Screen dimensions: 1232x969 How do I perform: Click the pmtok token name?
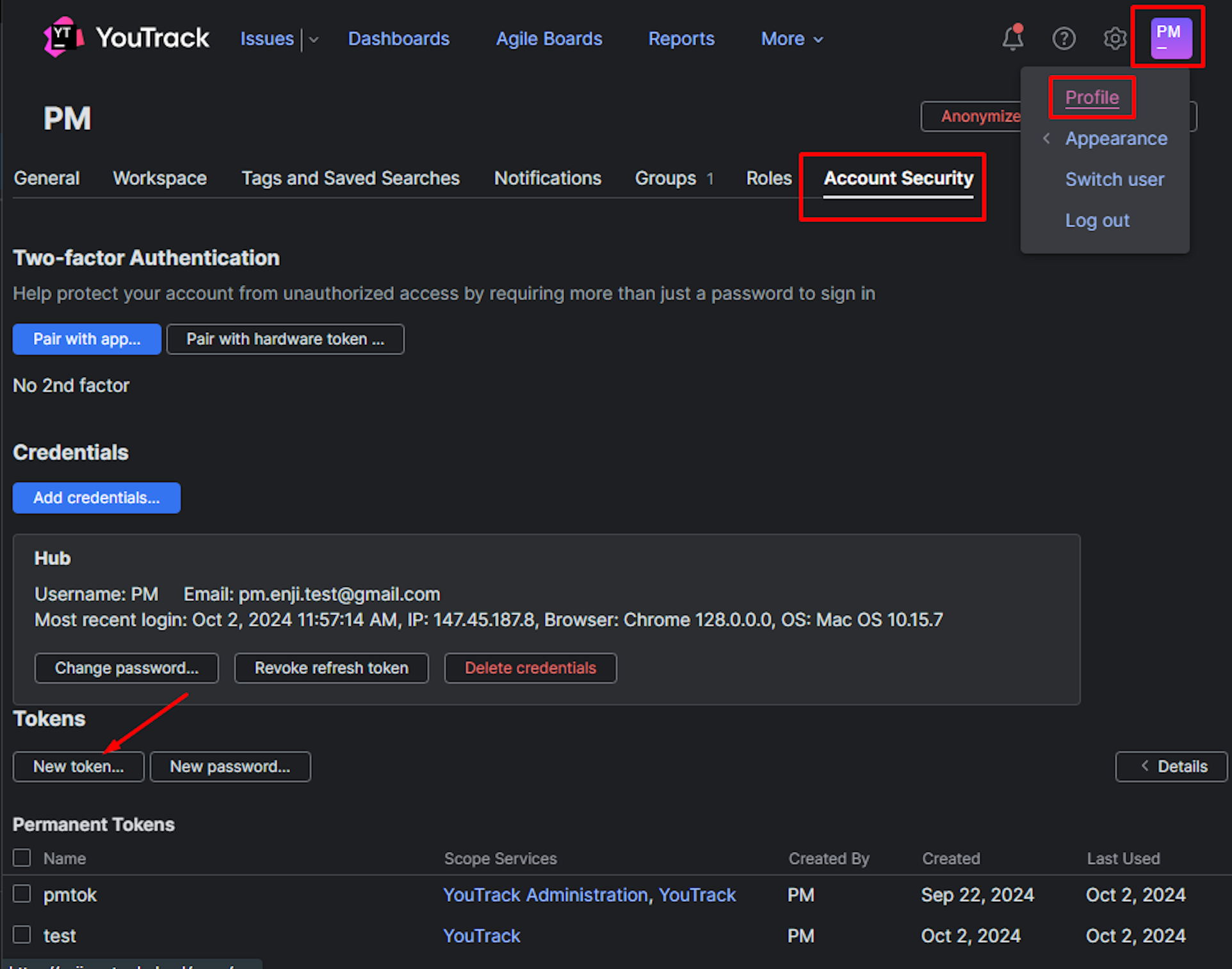pyautogui.click(x=70, y=895)
